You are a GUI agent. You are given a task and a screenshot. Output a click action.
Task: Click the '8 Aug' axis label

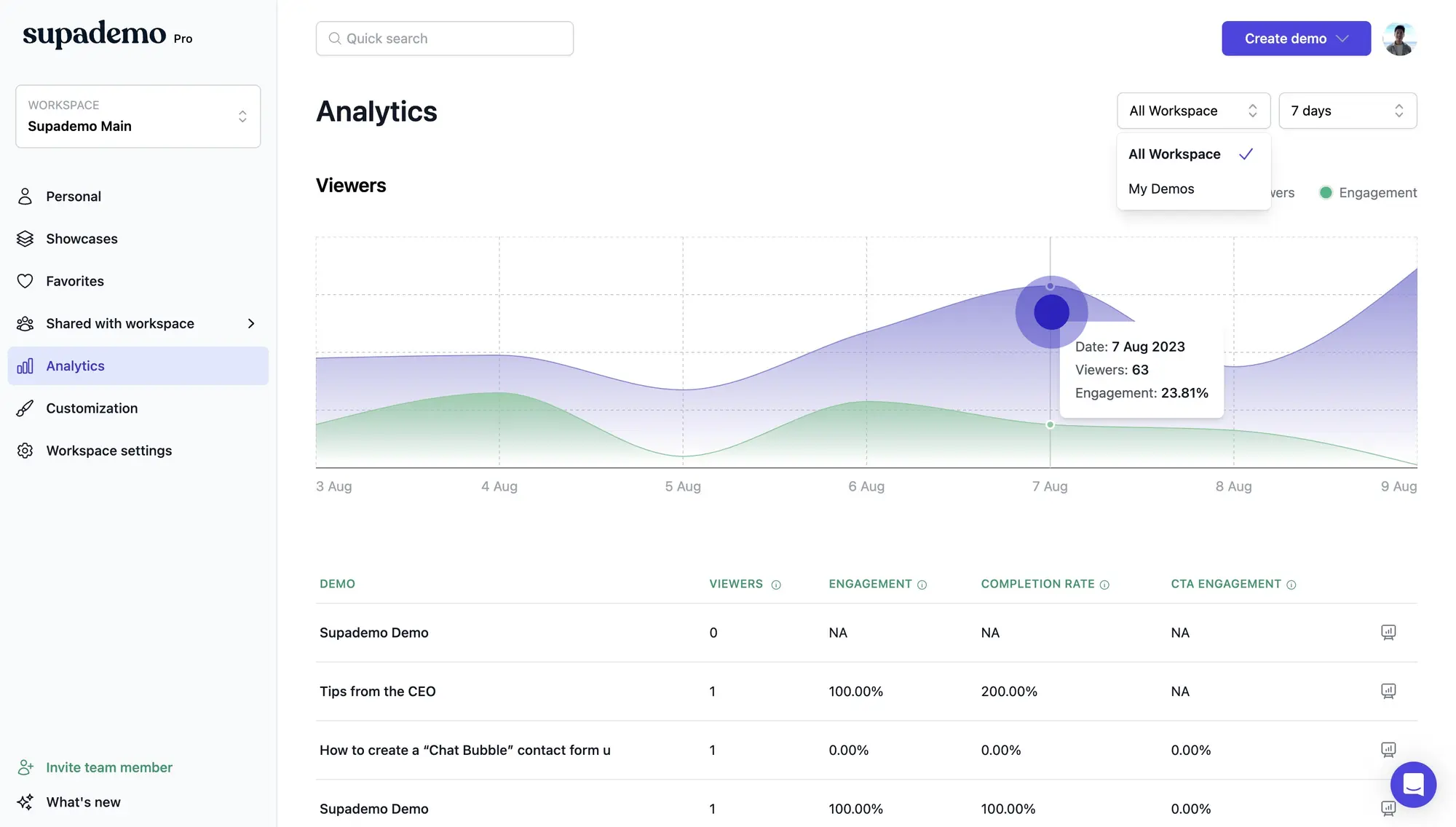tap(1233, 486)
